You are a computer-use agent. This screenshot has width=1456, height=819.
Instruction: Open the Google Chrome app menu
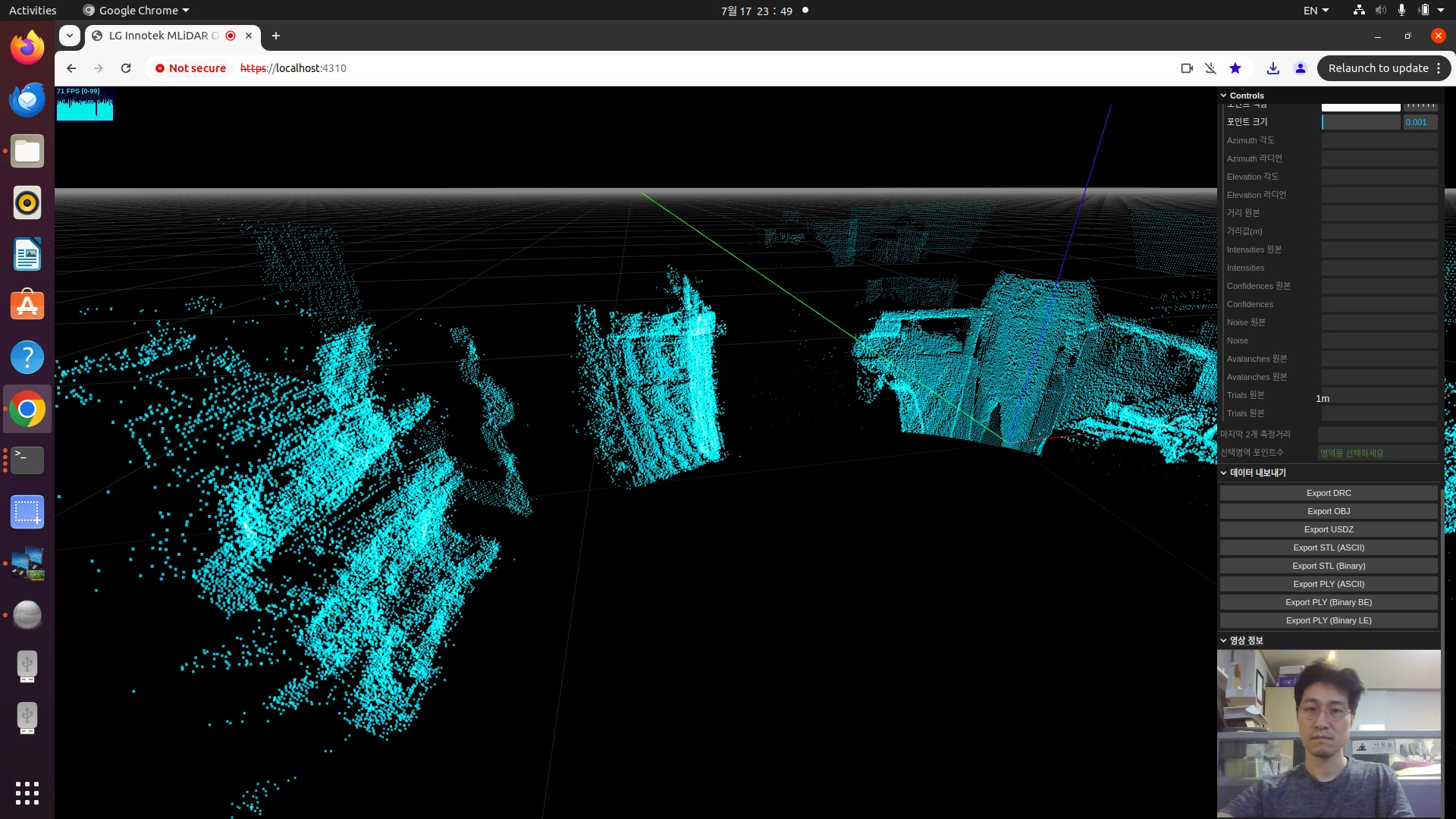136,11
